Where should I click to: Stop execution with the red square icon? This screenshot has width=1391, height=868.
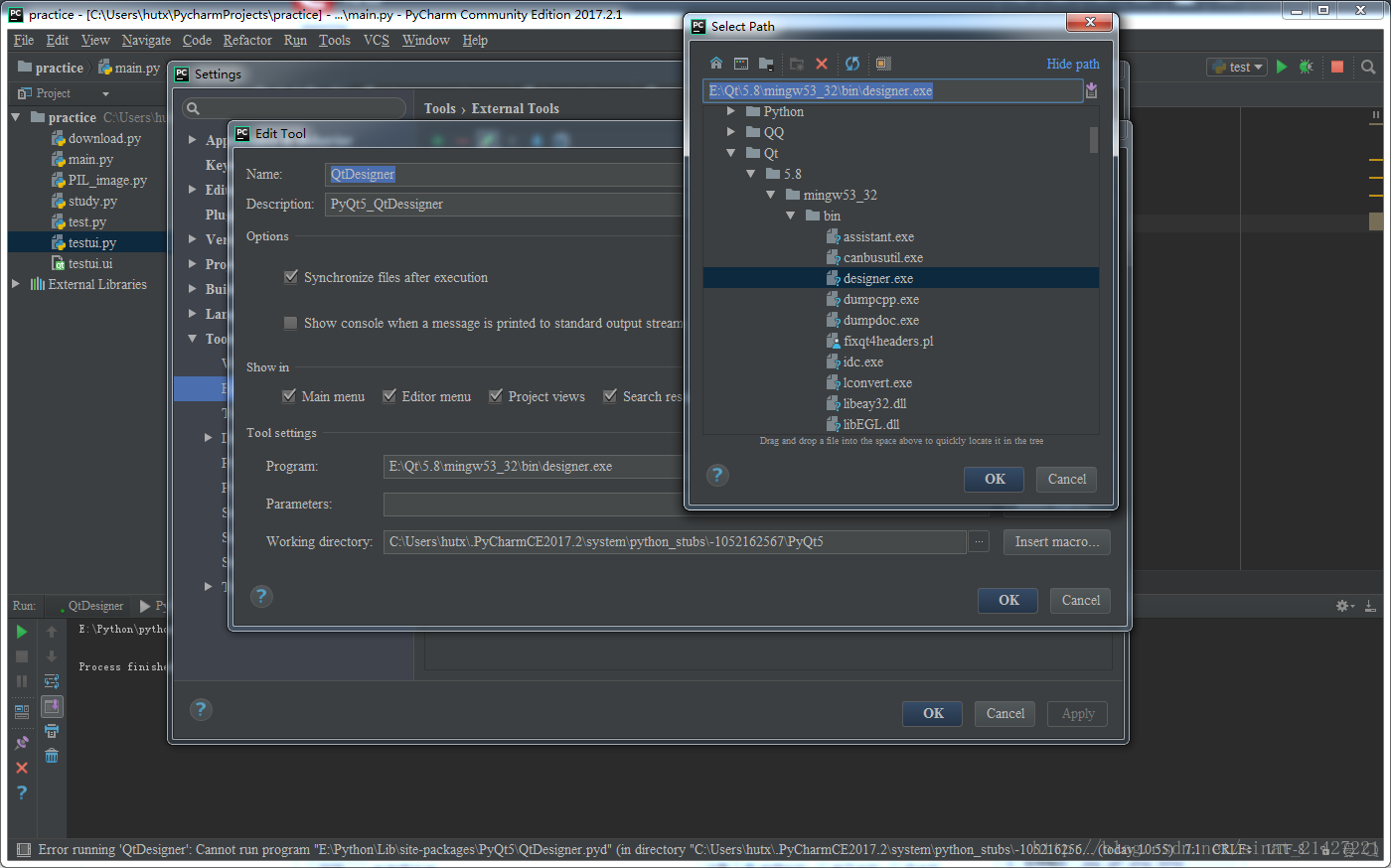[1337, 67]
